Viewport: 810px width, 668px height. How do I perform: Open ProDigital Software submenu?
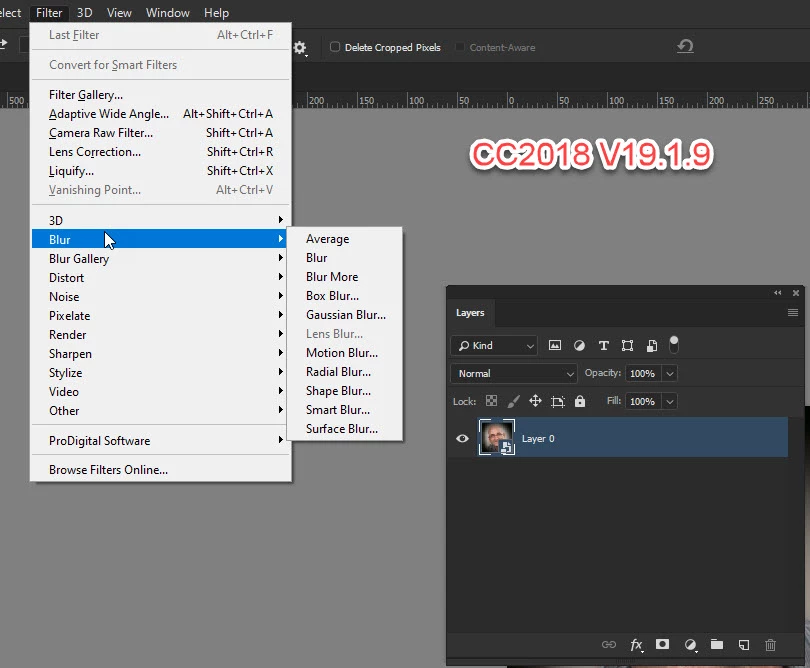tap(159, 440)
